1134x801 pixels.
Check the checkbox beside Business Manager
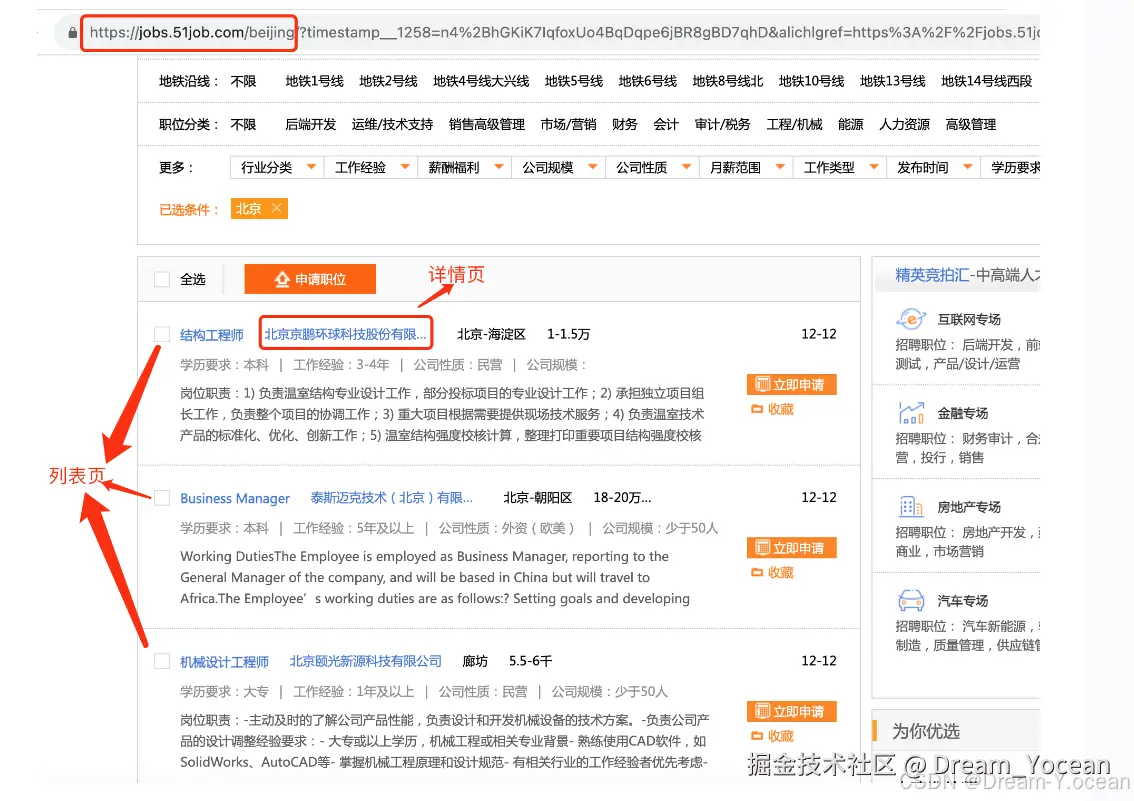[161, 498]
